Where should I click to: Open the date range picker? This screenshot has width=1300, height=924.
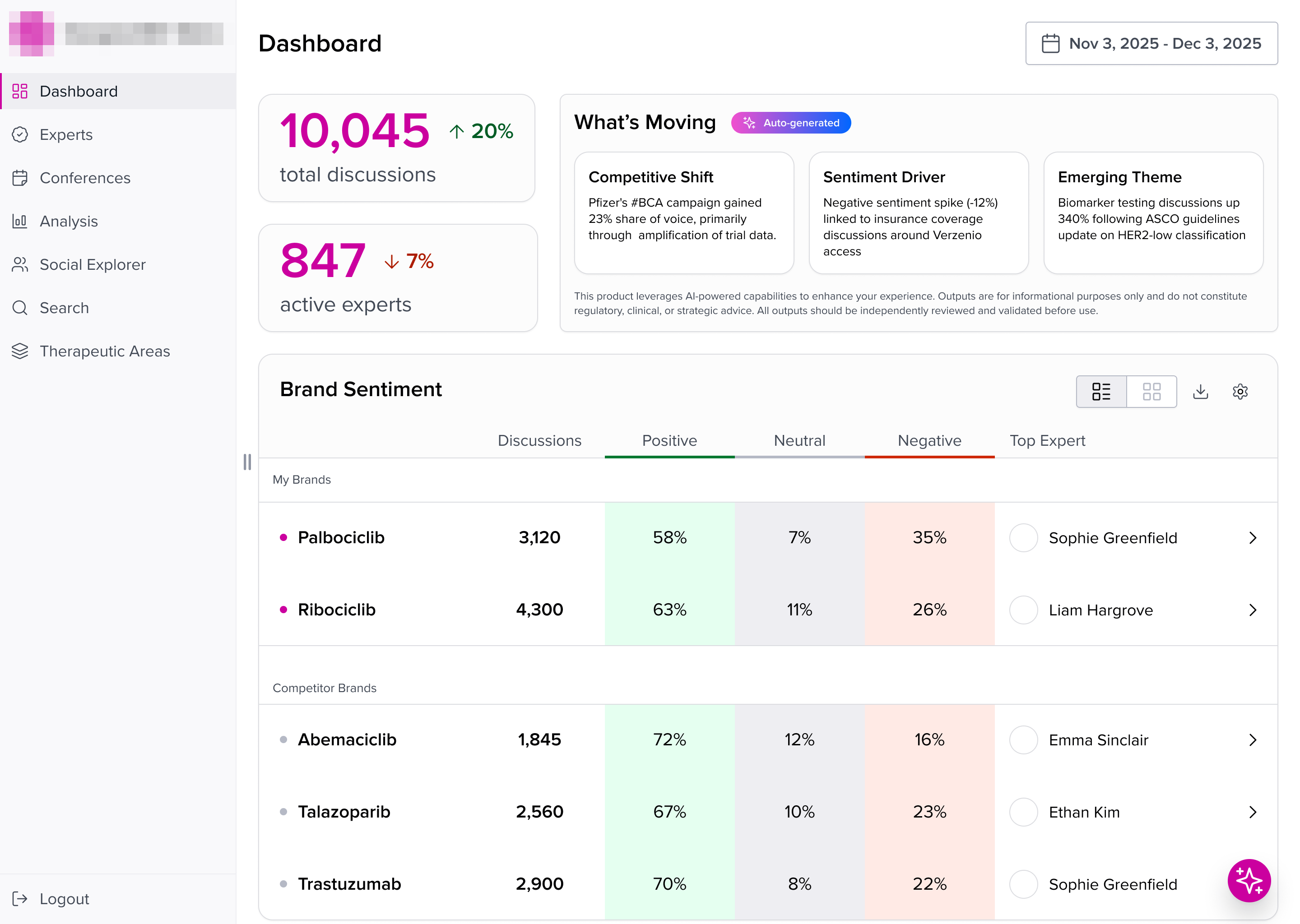[1151, 43]
